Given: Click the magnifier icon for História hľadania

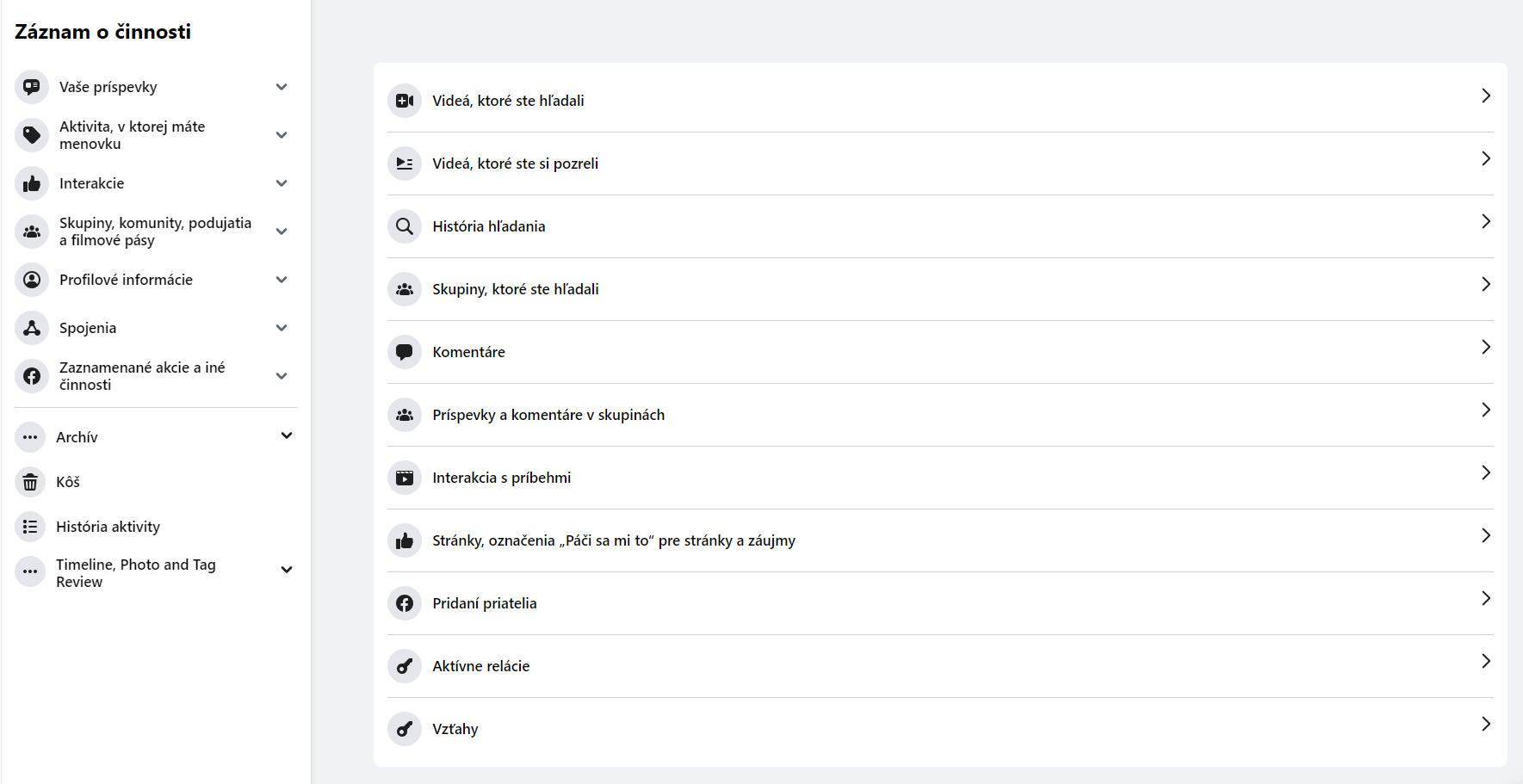Looking at the screenshot, I should click(405, 226).
